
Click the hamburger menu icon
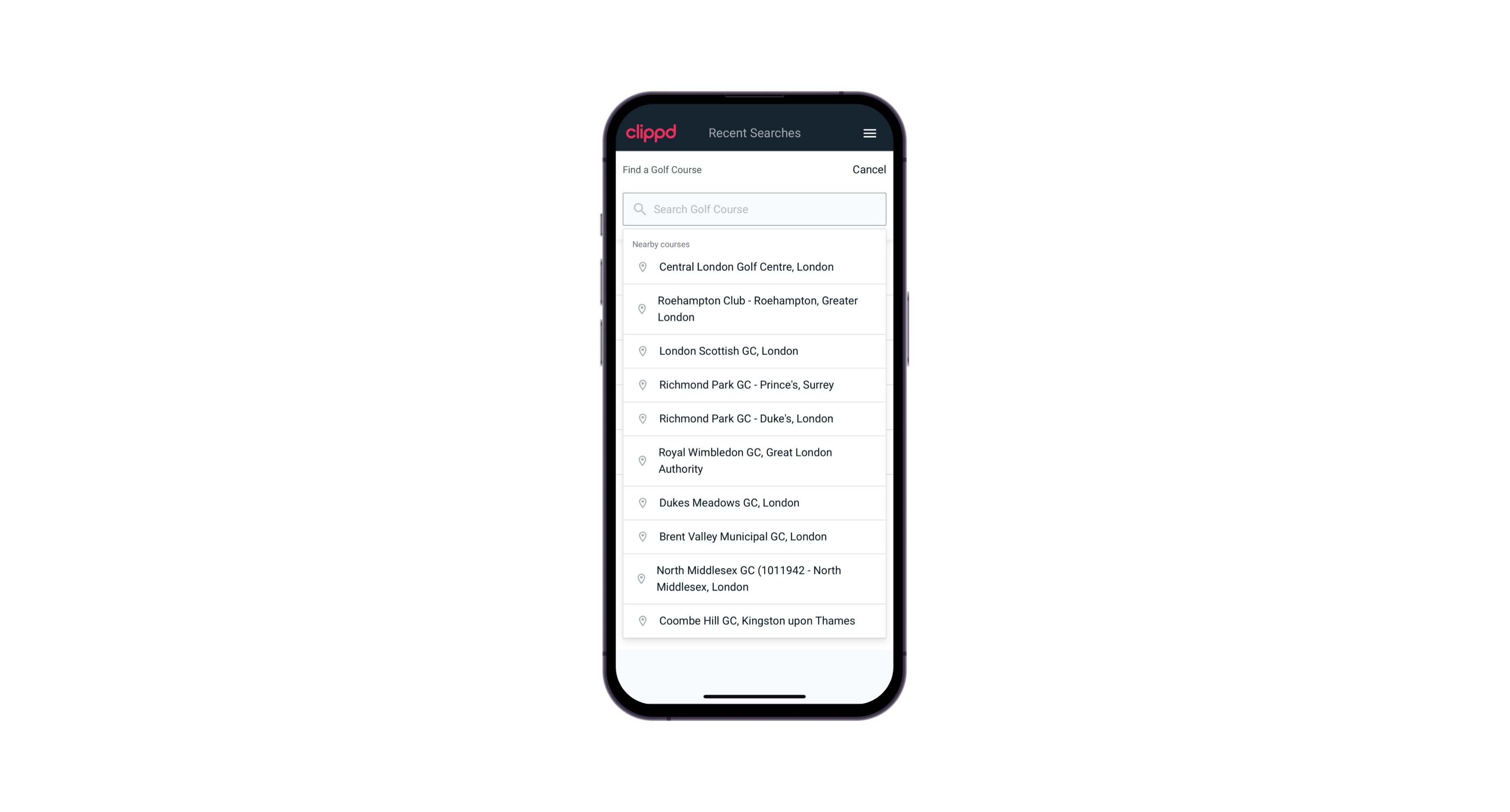[869, 133]
